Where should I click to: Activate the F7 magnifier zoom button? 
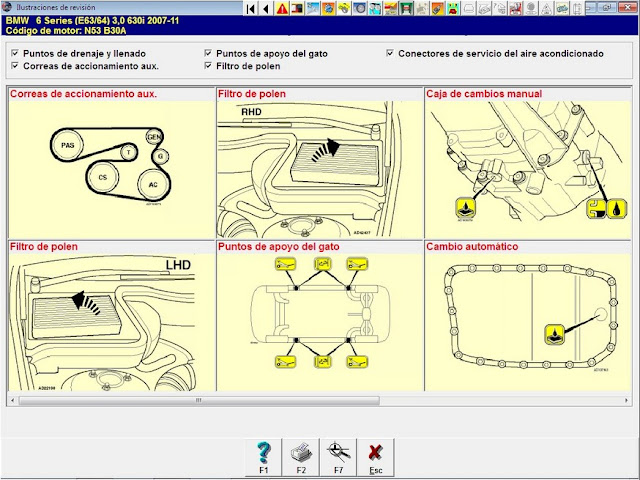[x=338, y=458]
